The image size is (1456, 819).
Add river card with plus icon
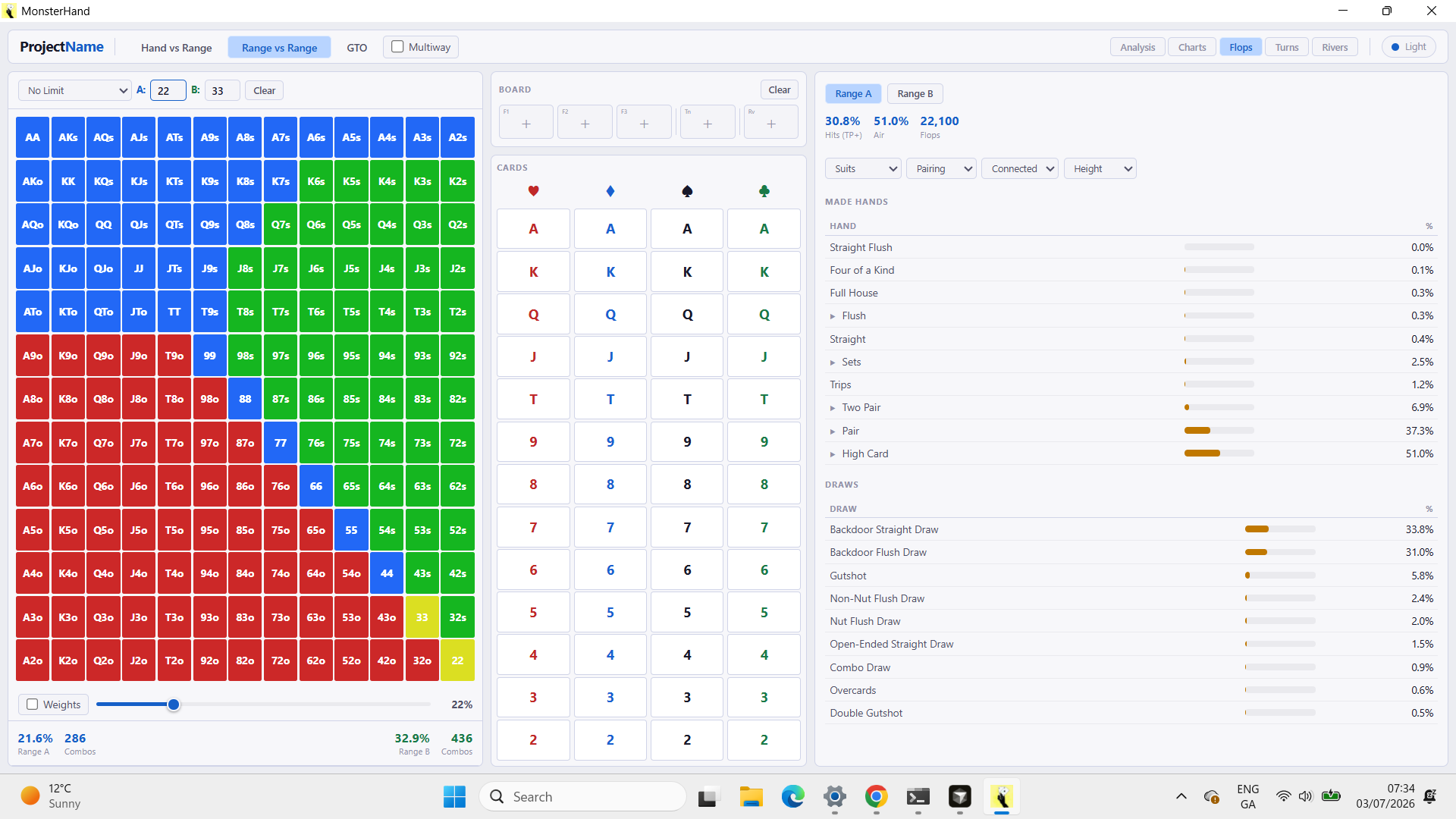point(771,123)
